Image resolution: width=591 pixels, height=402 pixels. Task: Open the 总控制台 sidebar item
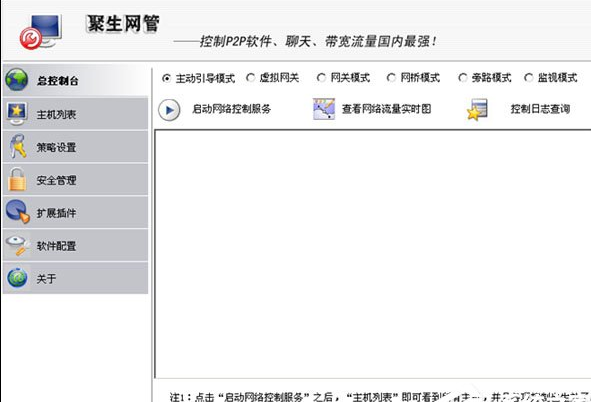pyautogui.click(x=75, y=80)
